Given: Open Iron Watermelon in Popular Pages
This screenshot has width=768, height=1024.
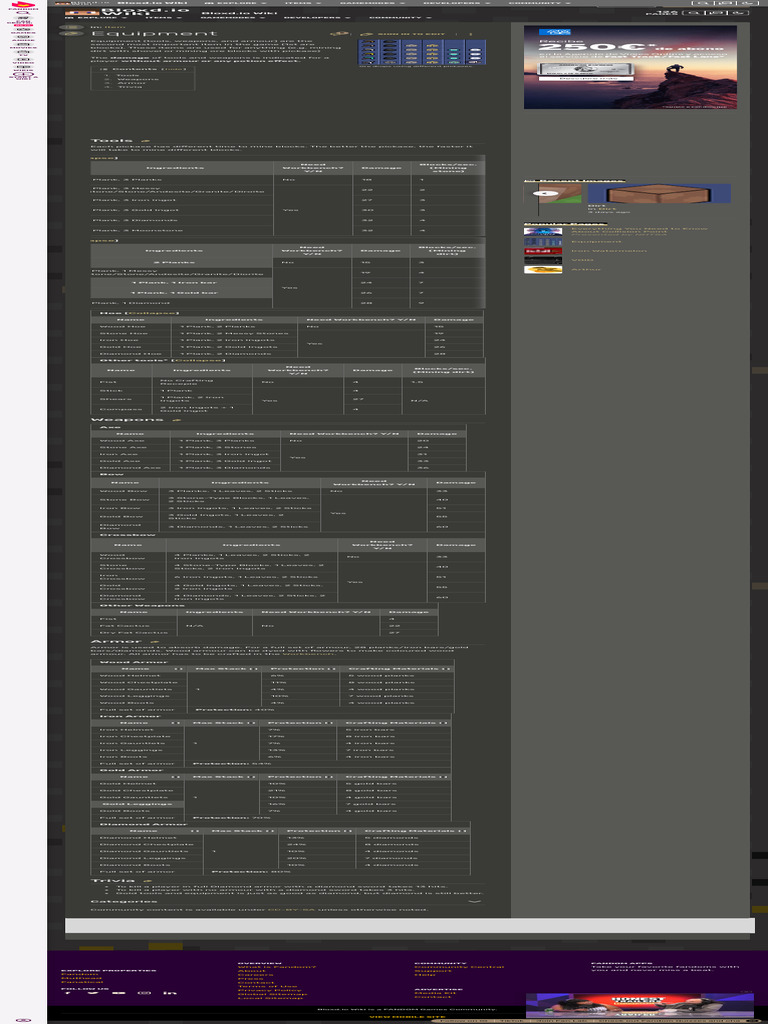Looking at the screenshot, I should (x=609, y=251).
